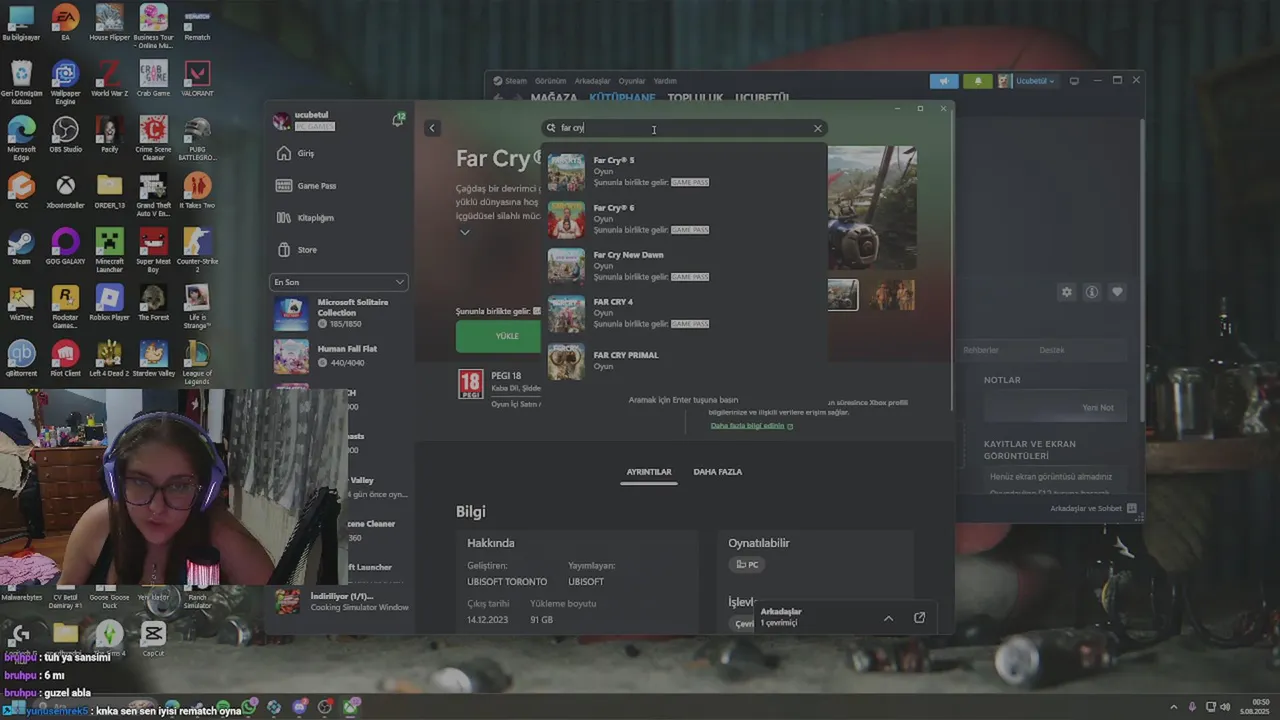Go to TOPLULUK in the Steam window
Screen dimensions: 1280x720
pos(695,98)
